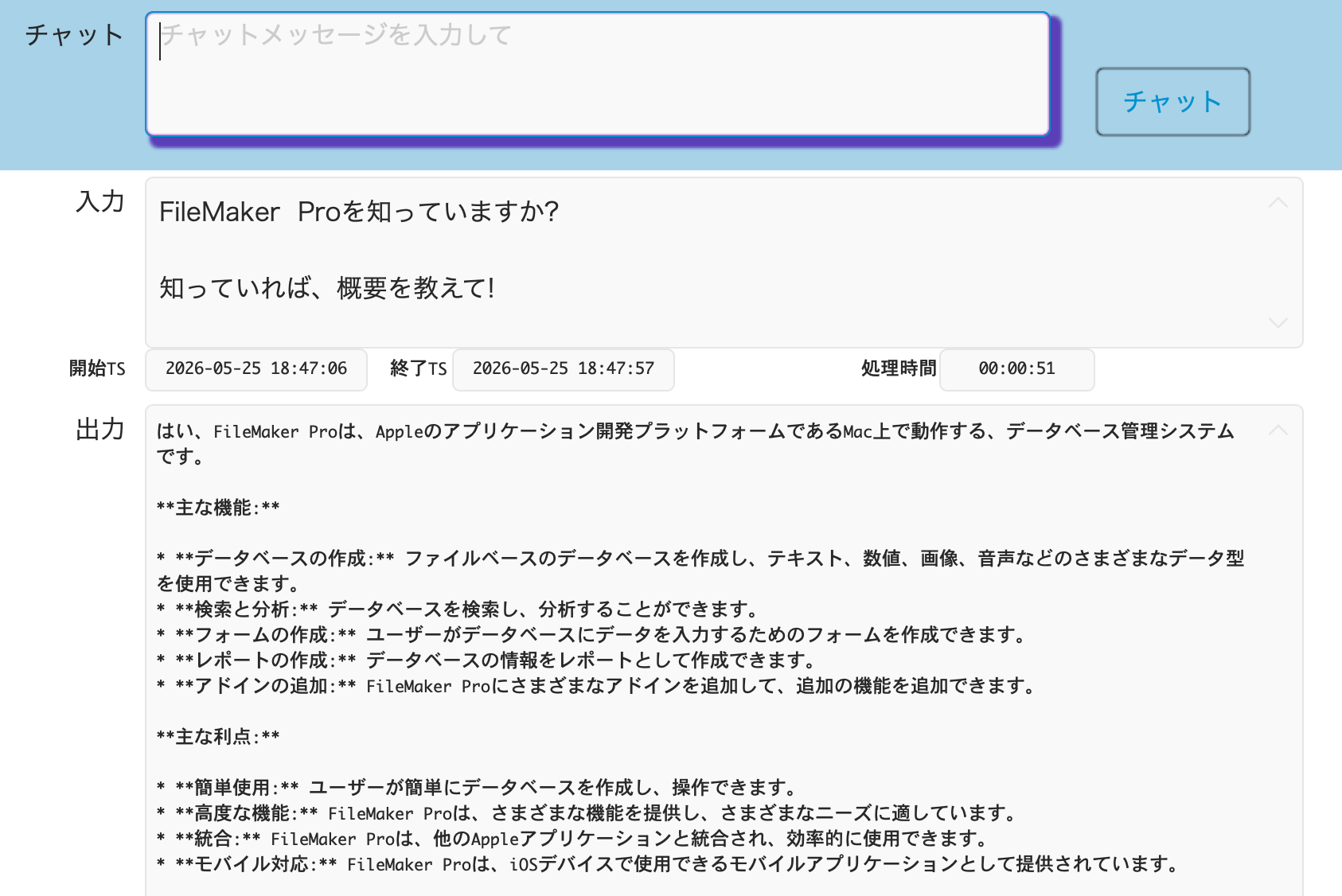The image size is (1342, 896).
Task: Click the 'アドインの追加' bullet line
Action: point(596,686)
